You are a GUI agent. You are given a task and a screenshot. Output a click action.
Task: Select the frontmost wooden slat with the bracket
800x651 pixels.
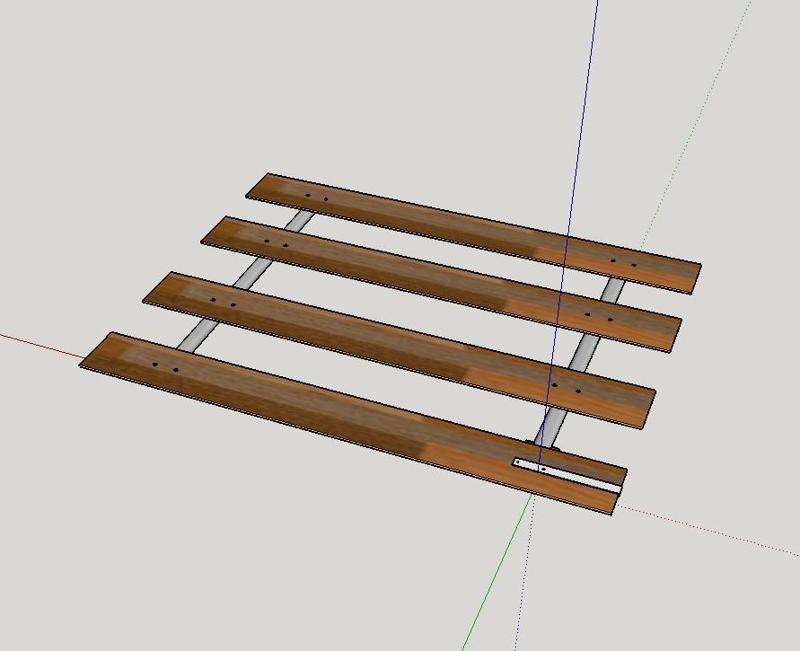[354, 423]
